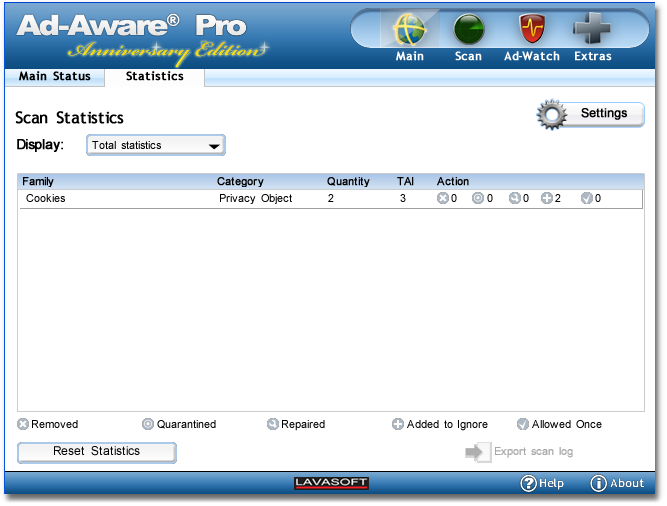This screenshot has height=506, width=667.
Task: Click the Quarantined legend icon
Action: pyautogui.click(x=148, y=424)
